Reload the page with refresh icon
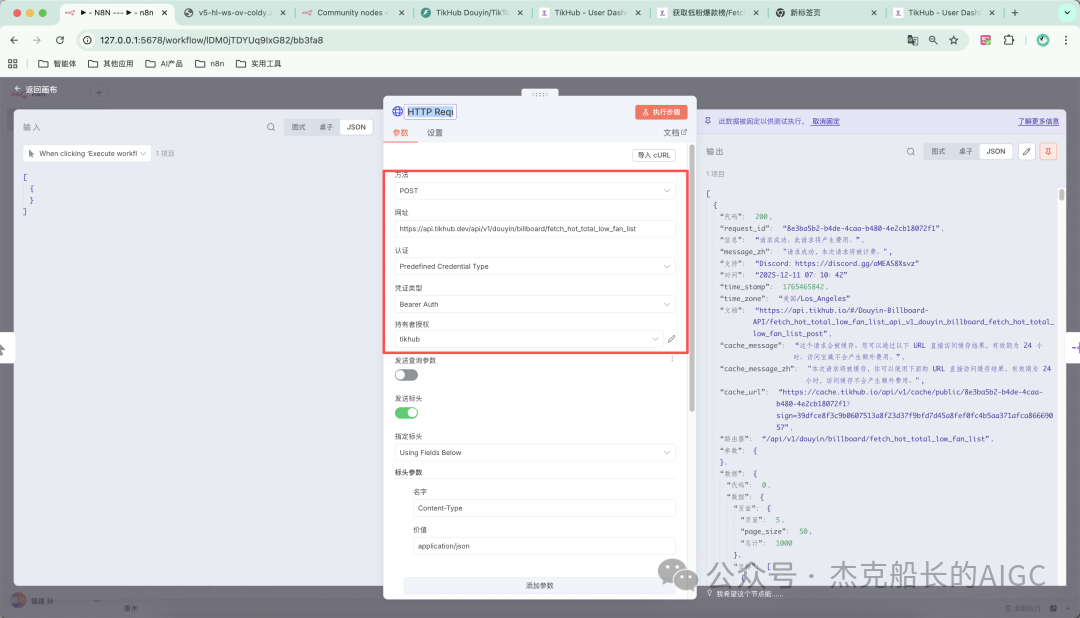1080x618 pixels. tap(60, 40)
